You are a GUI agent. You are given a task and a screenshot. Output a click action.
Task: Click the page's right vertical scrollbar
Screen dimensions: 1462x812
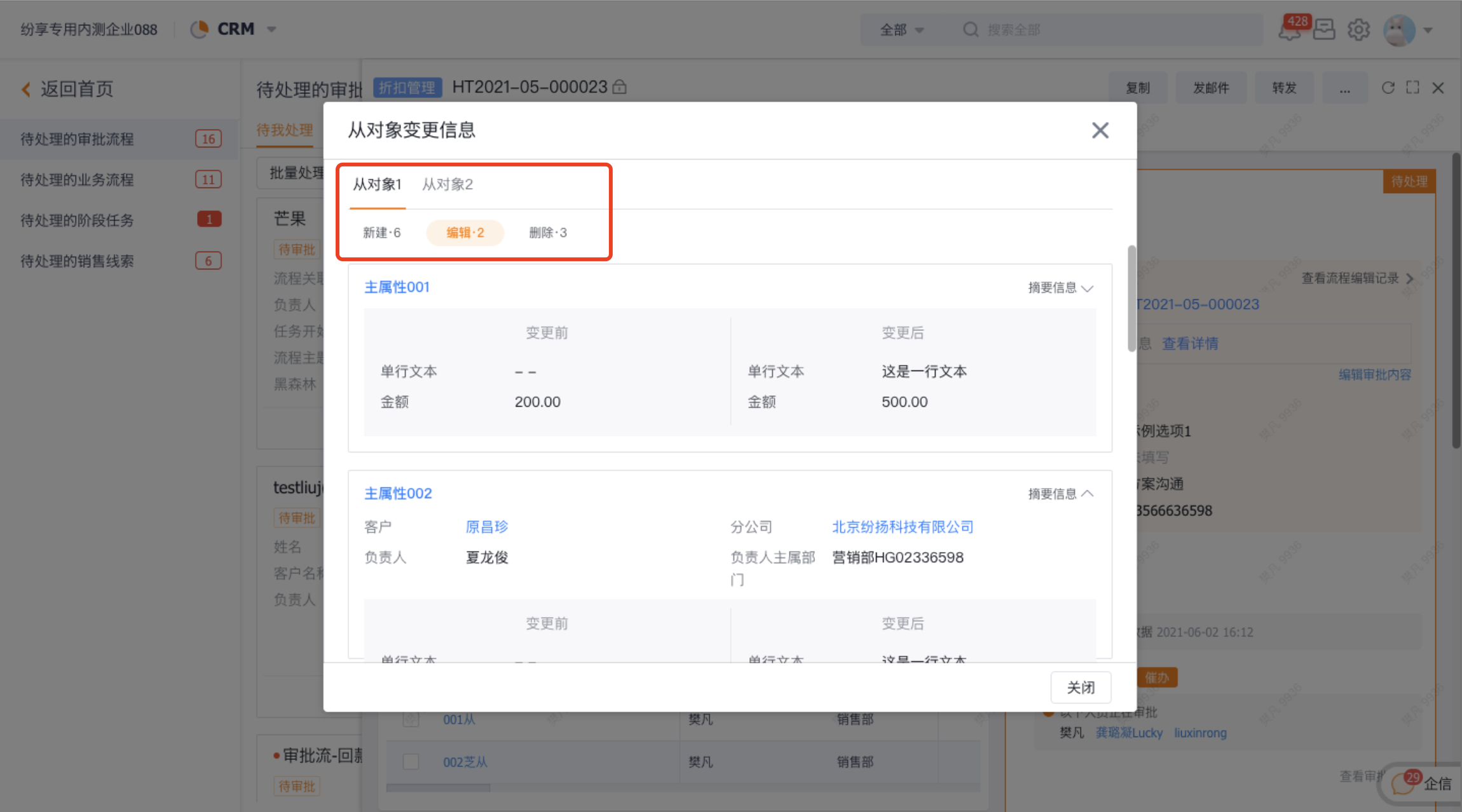click(1456, 301)
